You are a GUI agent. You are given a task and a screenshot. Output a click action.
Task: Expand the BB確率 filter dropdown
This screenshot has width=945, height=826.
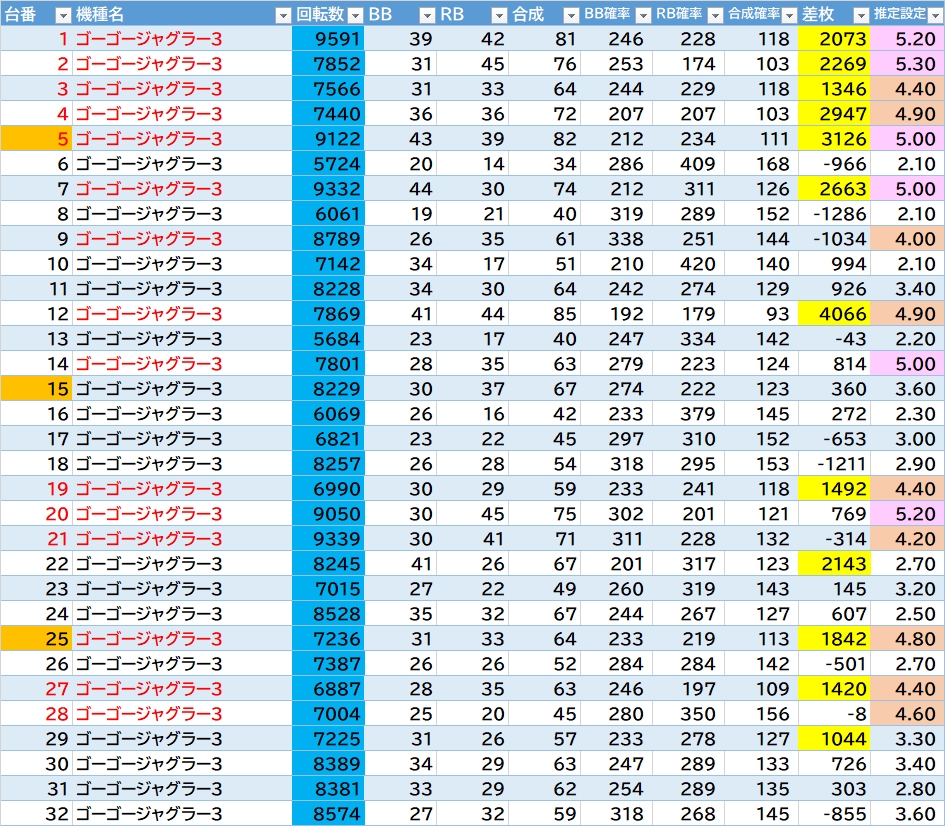642,15
